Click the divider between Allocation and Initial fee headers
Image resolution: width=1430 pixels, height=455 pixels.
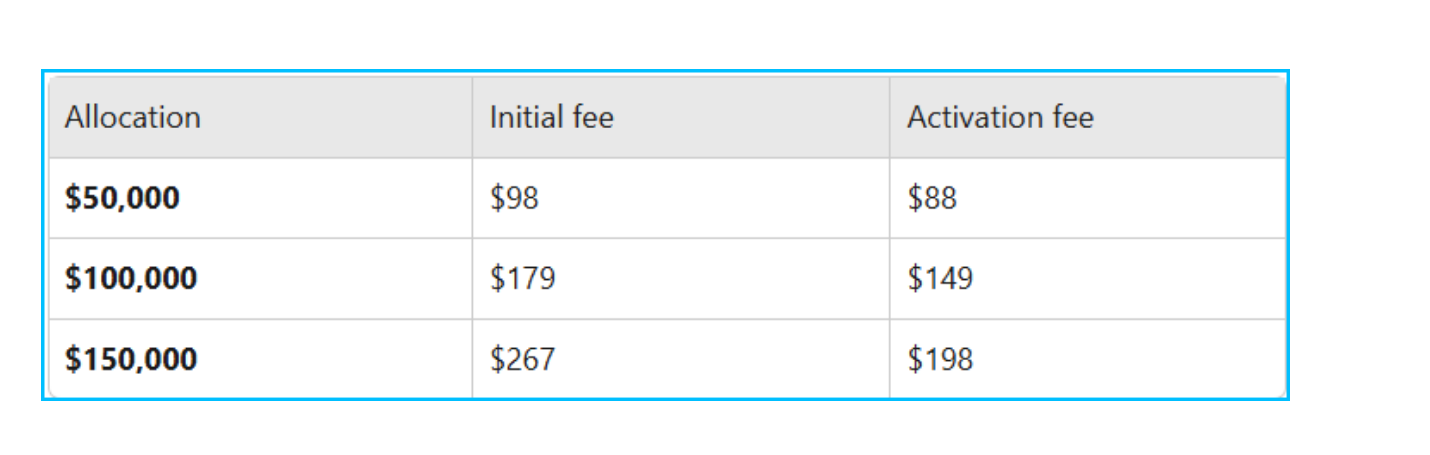[472, 117]
